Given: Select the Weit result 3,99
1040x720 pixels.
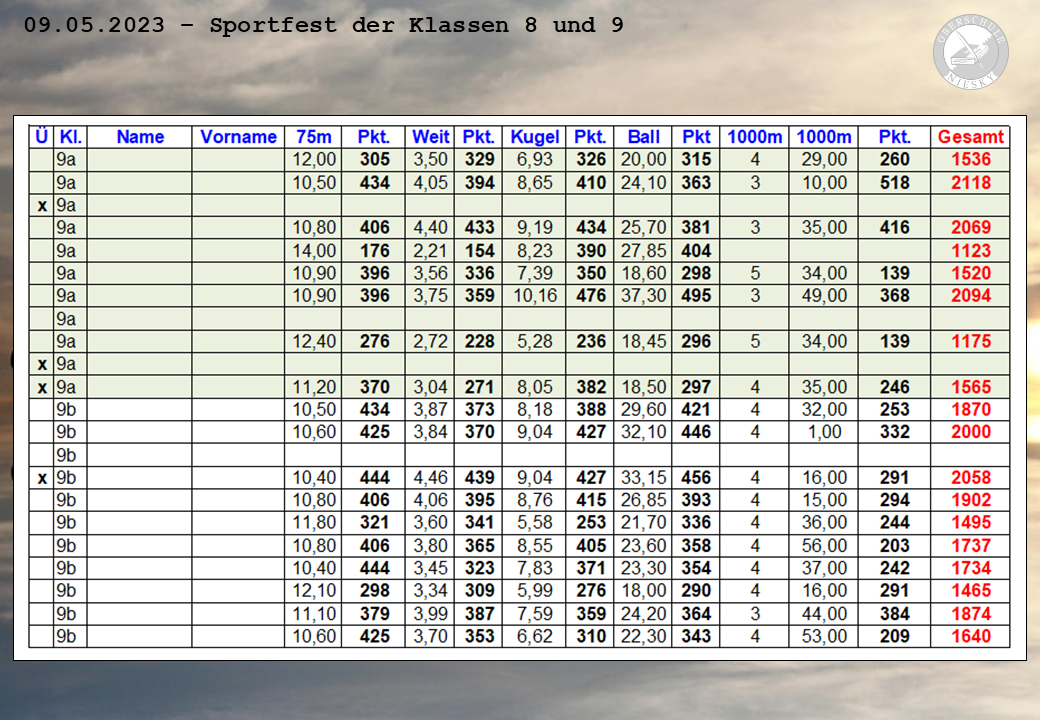Looking at the screenshot, I should click(x=430, y=614).
